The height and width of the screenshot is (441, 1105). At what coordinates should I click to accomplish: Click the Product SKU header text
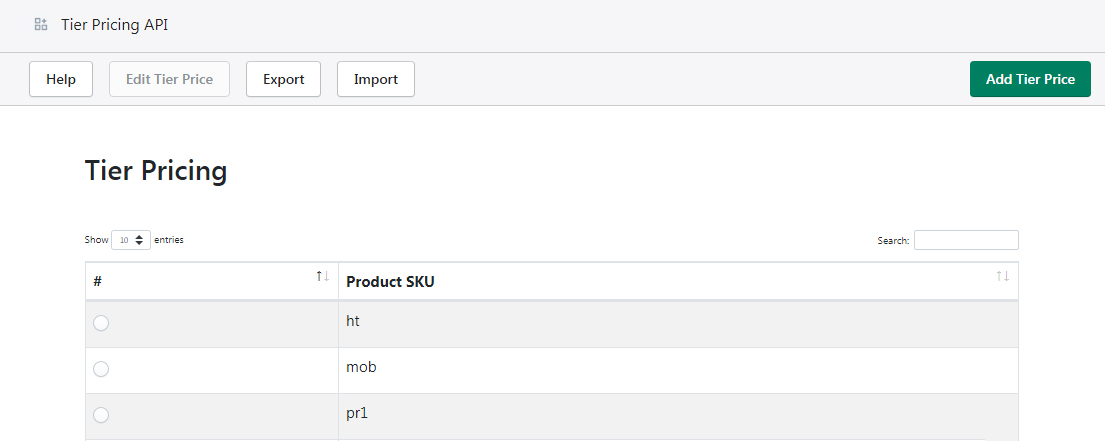pos(390,282)
